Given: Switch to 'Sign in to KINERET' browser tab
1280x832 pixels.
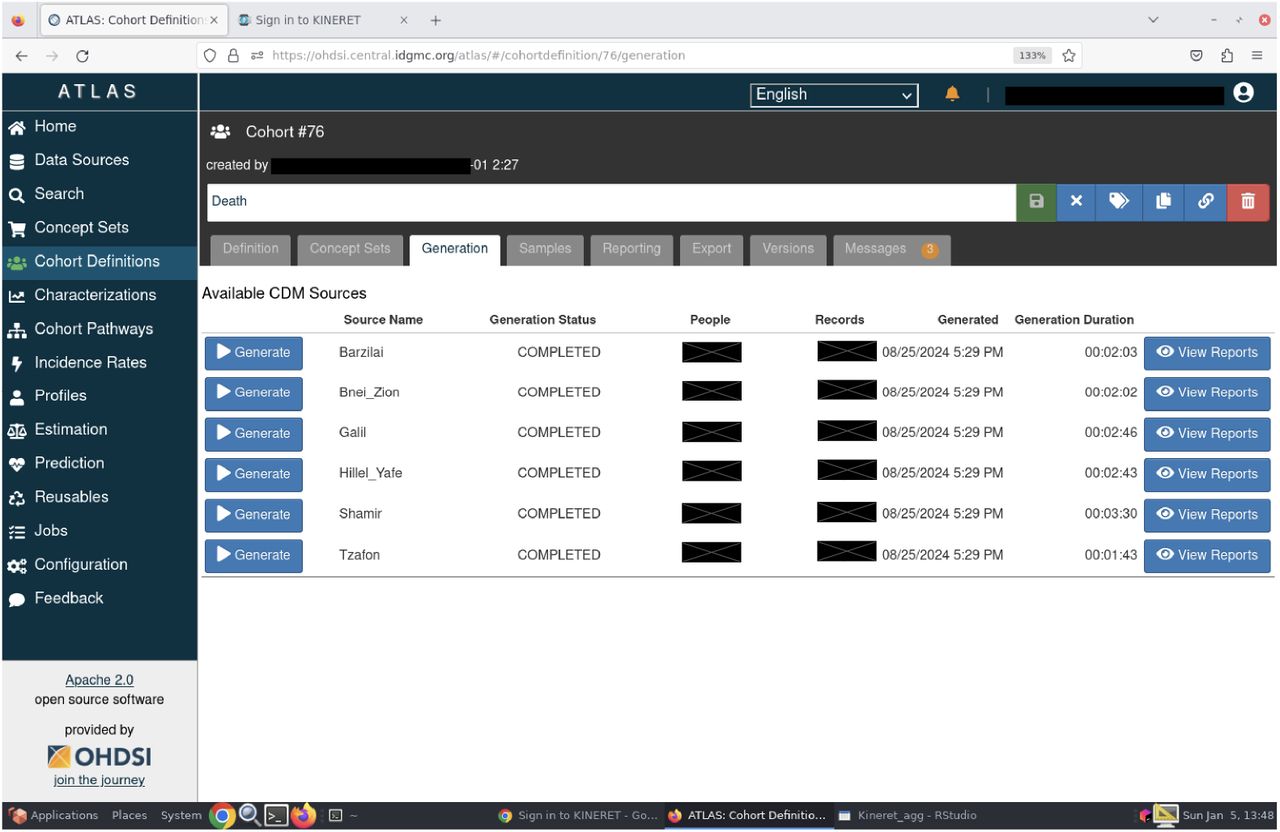Looking at the screenshot, I should pyautogui.click(x=324, y=20).
